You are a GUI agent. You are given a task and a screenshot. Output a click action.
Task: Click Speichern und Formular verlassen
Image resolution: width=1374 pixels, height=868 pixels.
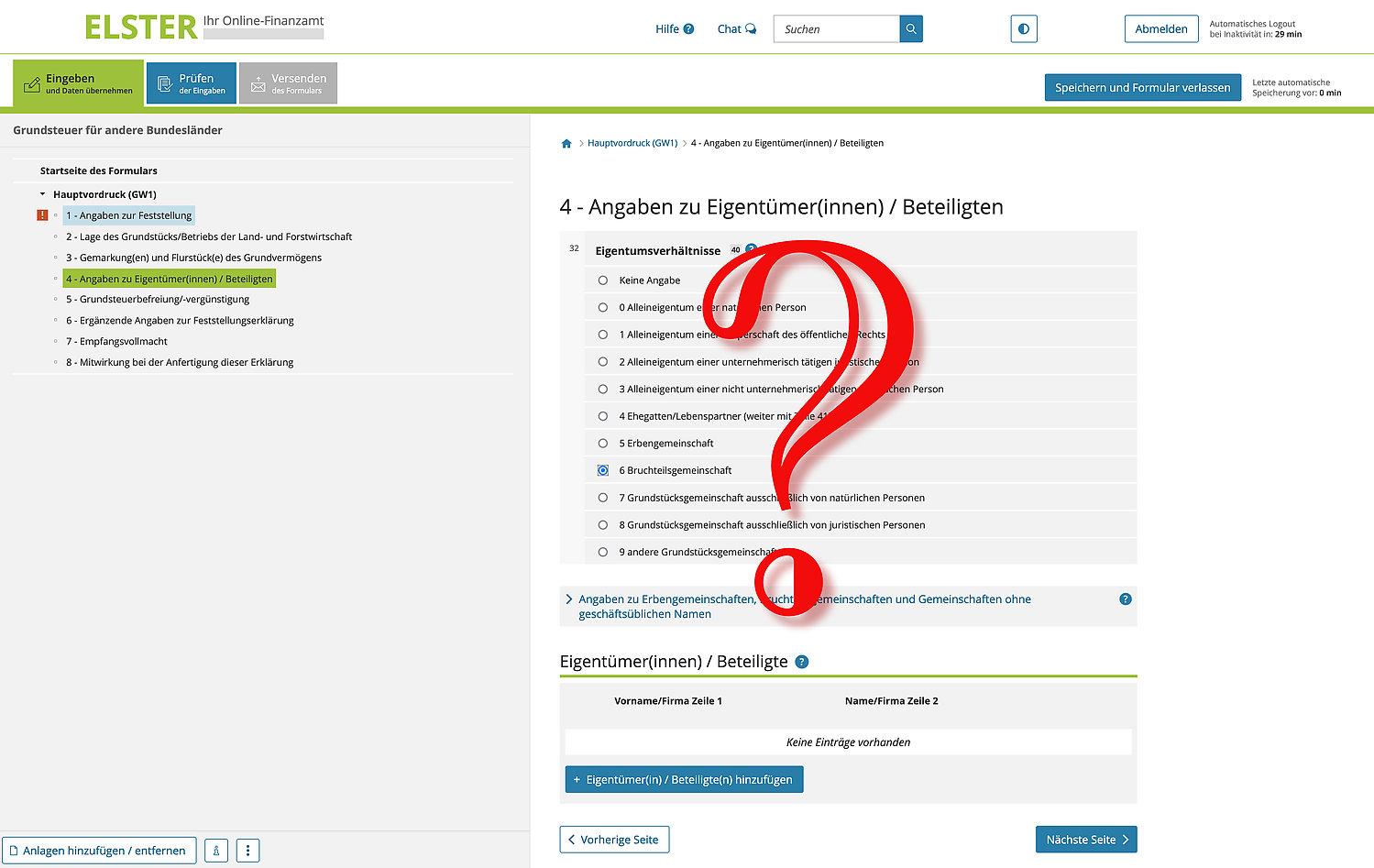tap(1143, 88)
